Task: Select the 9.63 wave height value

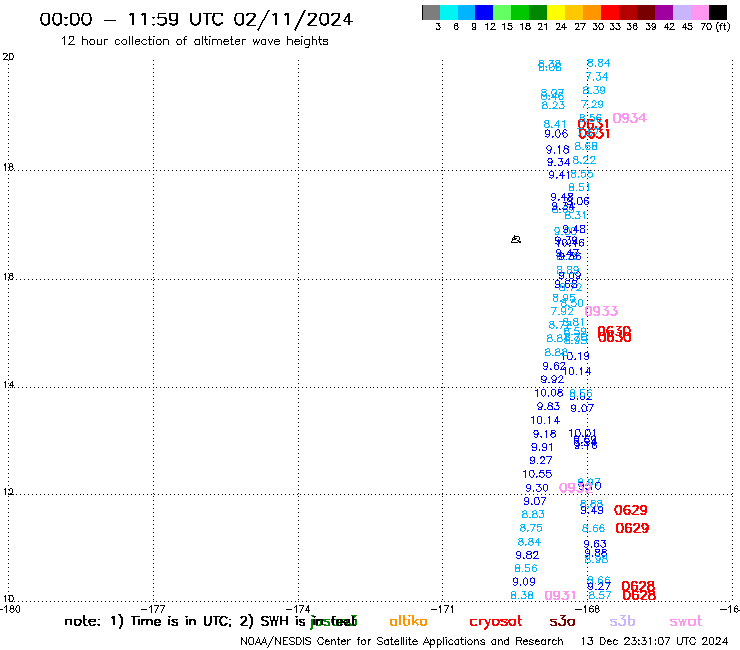Action: point(595,544)
